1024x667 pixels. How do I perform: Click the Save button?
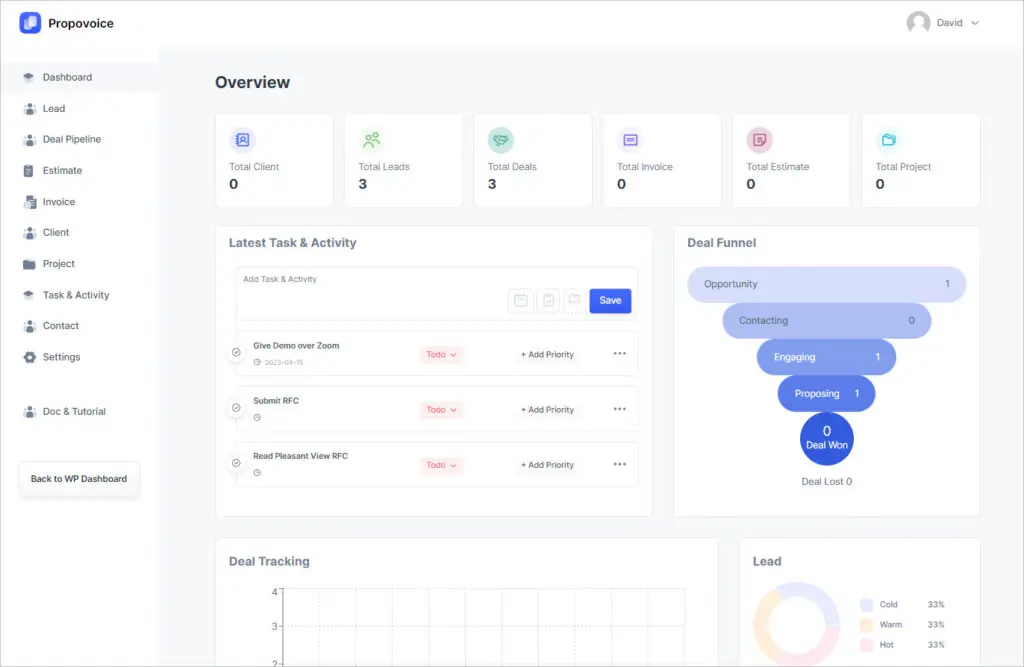tap(610, 300)
